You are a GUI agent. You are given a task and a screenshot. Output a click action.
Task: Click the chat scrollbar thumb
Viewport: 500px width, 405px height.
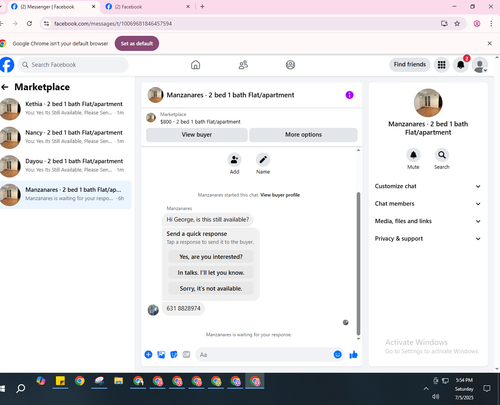359,263
